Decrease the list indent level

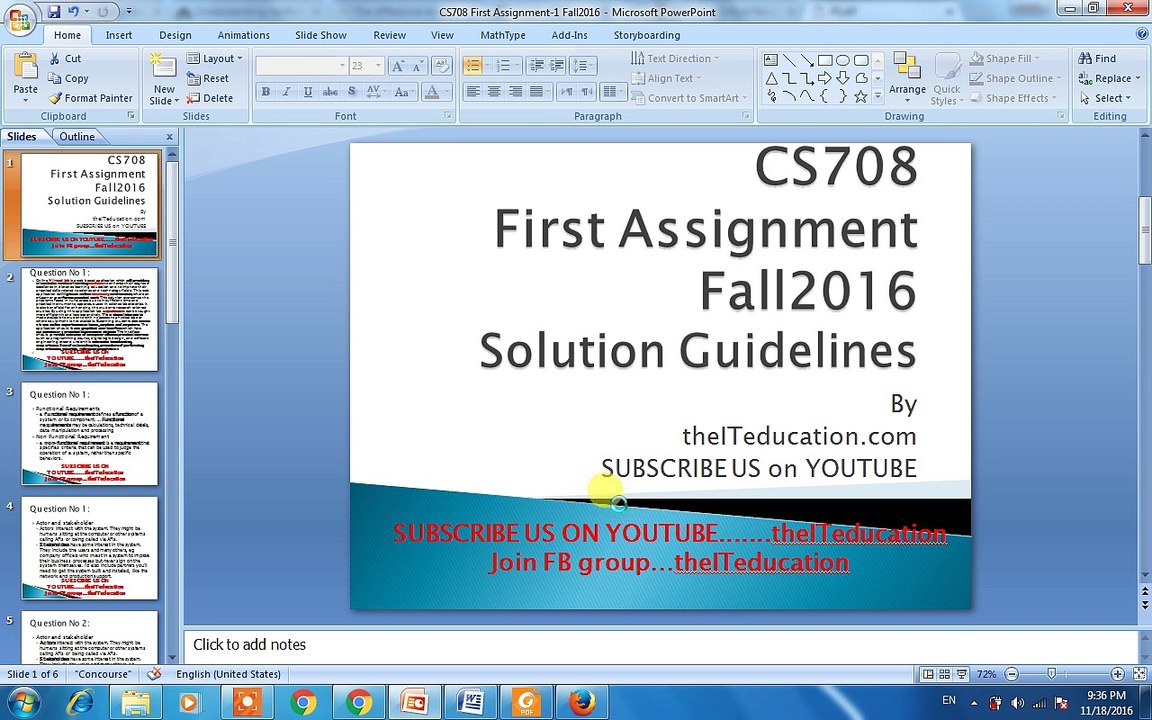[537, 65]
